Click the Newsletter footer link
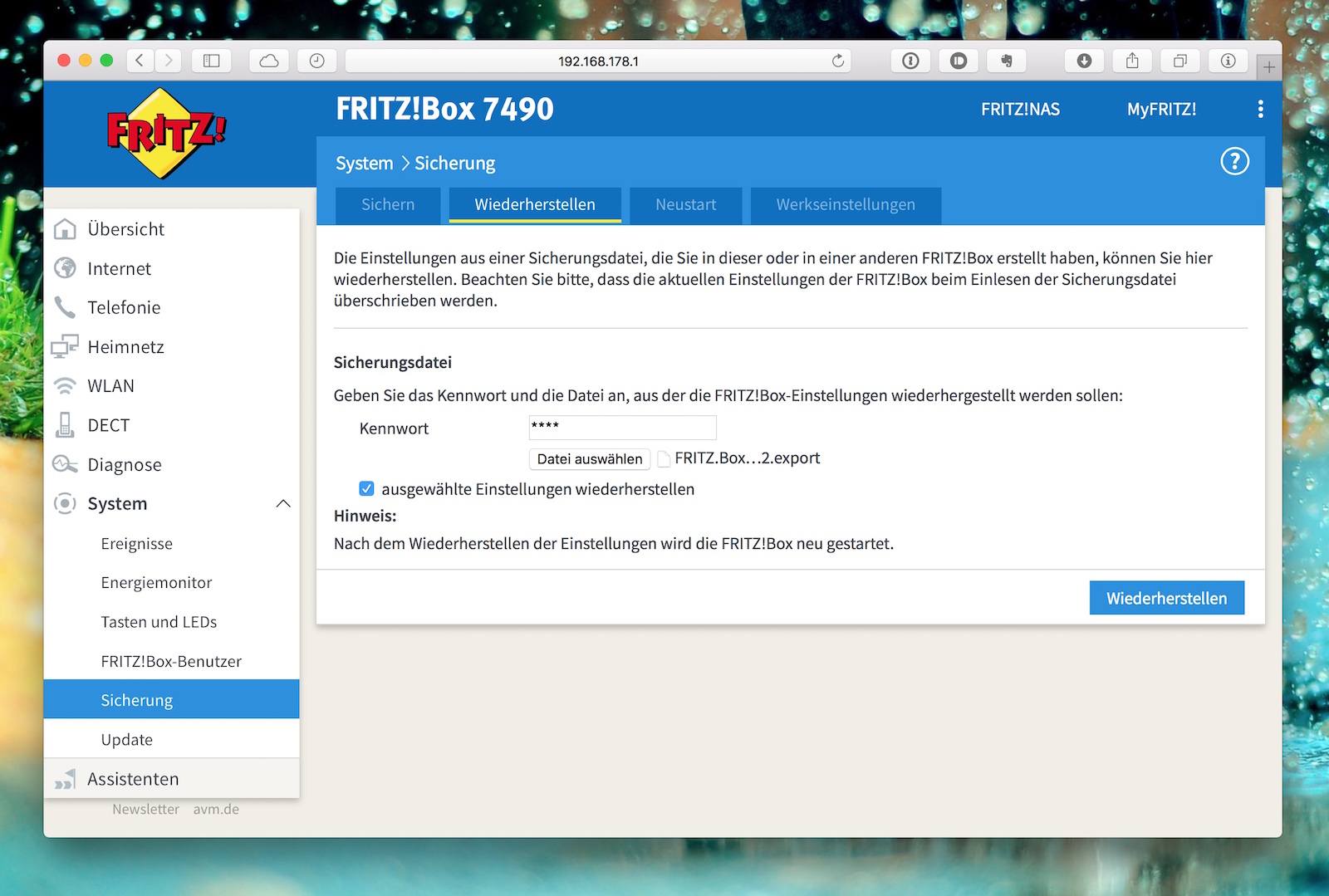 (145, 809)
